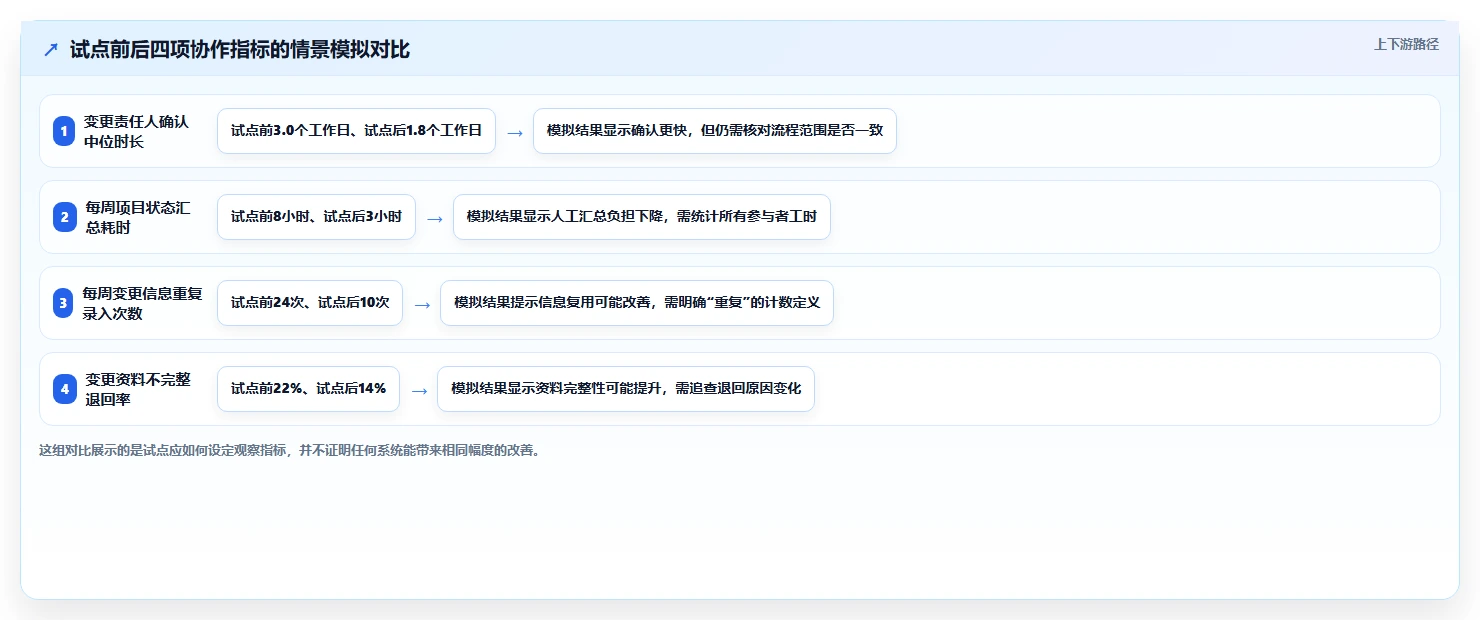Click the label 每周变更信息重复录入次数

pos(143,303)
